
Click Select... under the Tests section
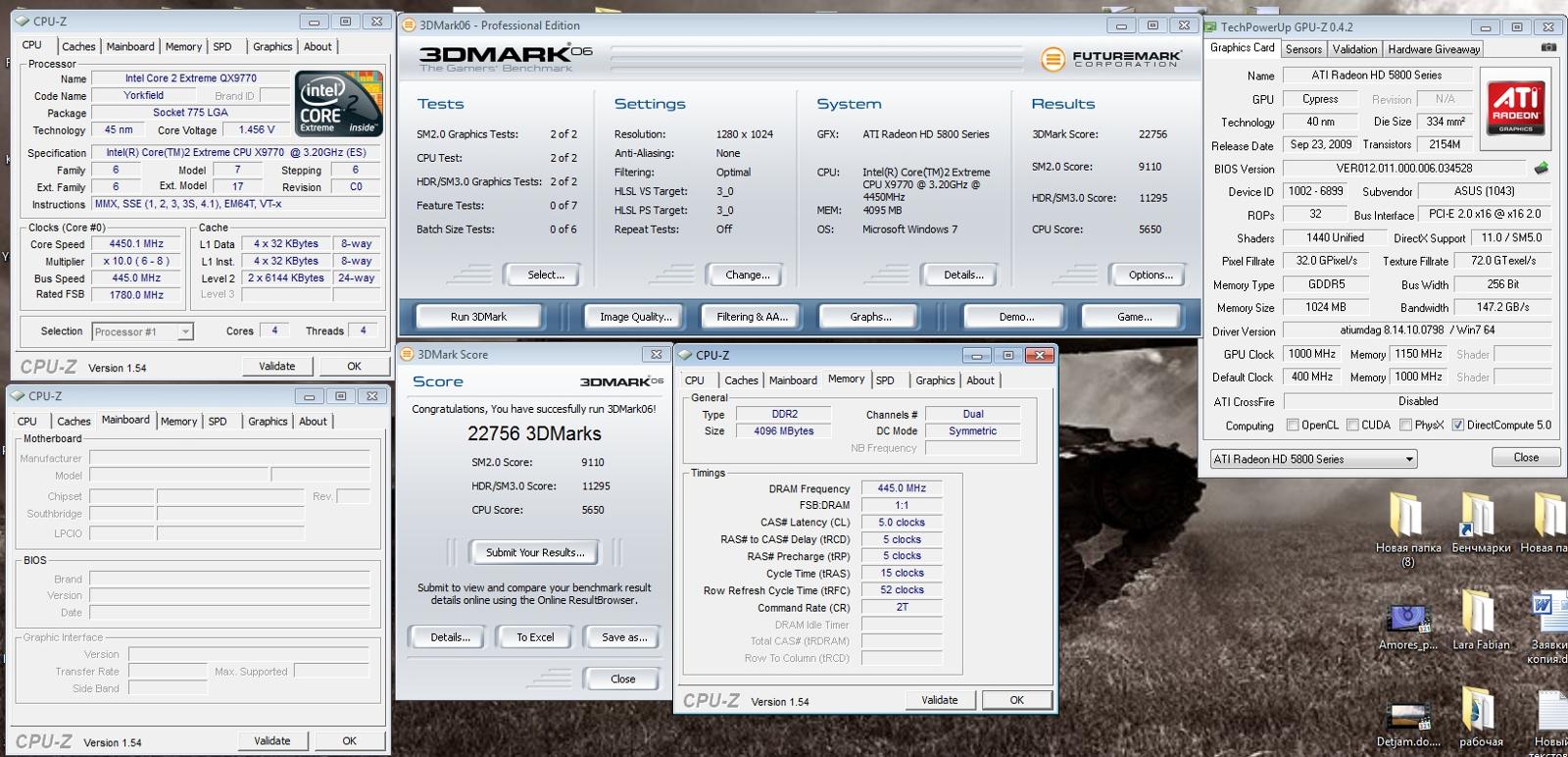(545, 275)
